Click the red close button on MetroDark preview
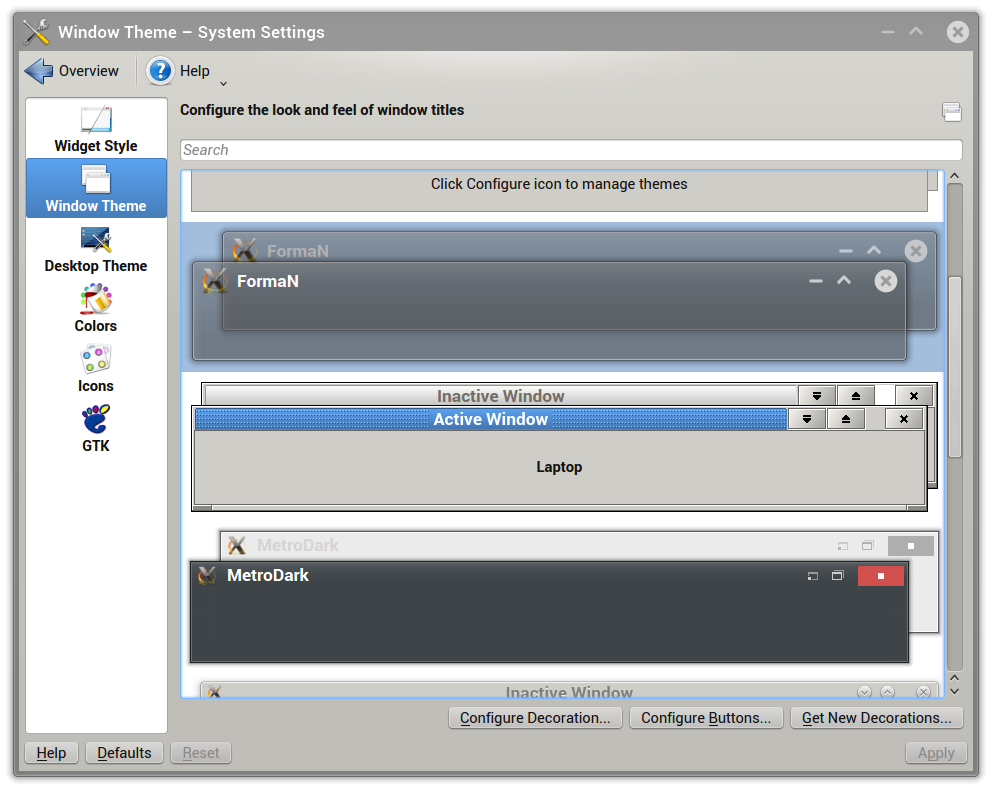 pos(881,576)
